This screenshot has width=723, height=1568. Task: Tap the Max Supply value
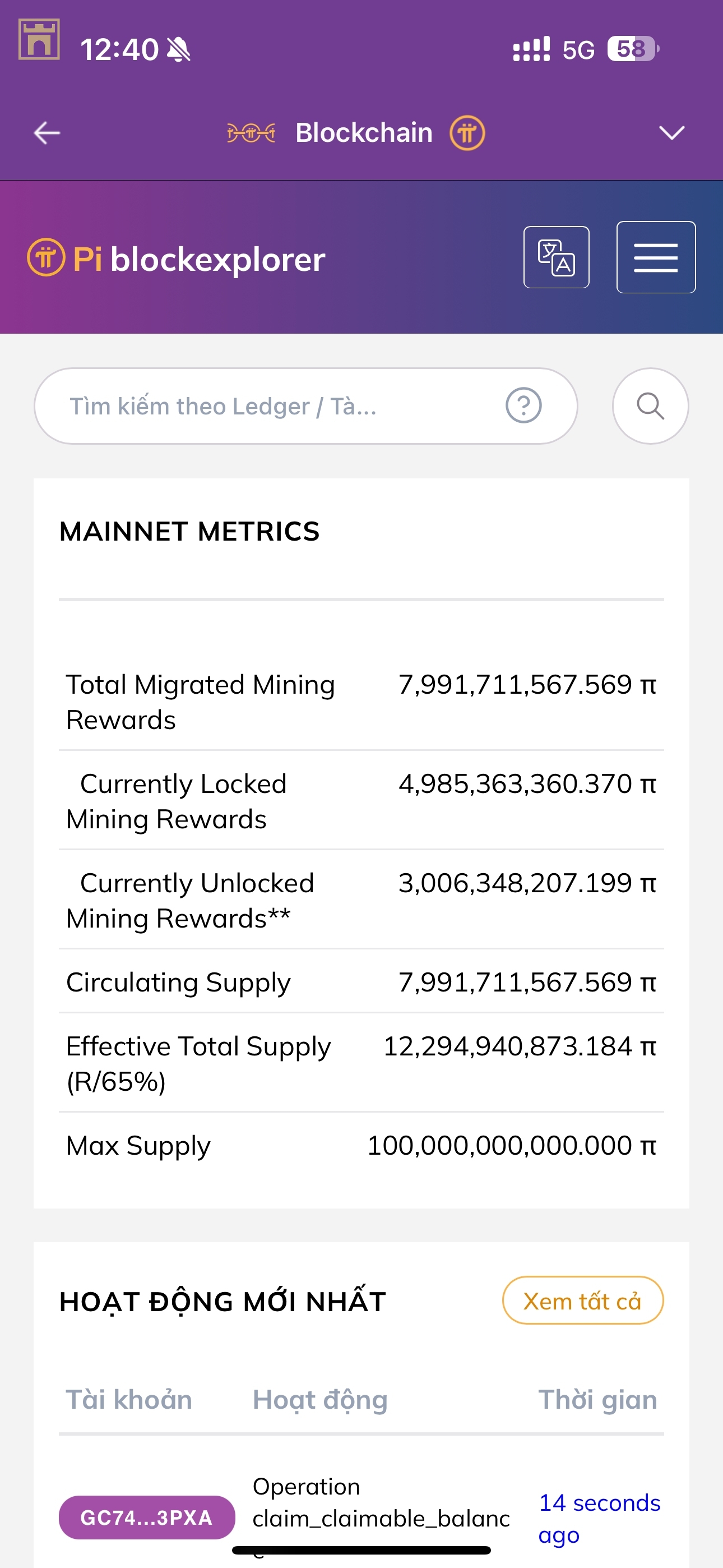coord(511,1146)
